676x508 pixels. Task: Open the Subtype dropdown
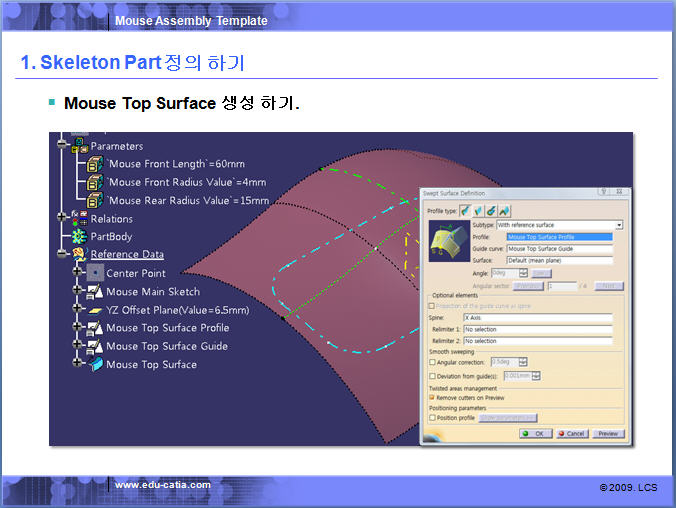click(619, 225)
